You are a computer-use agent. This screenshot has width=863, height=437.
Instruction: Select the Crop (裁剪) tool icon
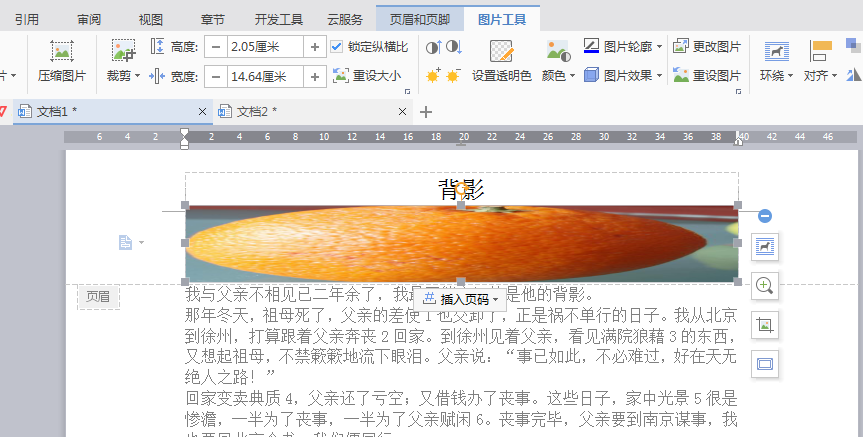(123, 51)
